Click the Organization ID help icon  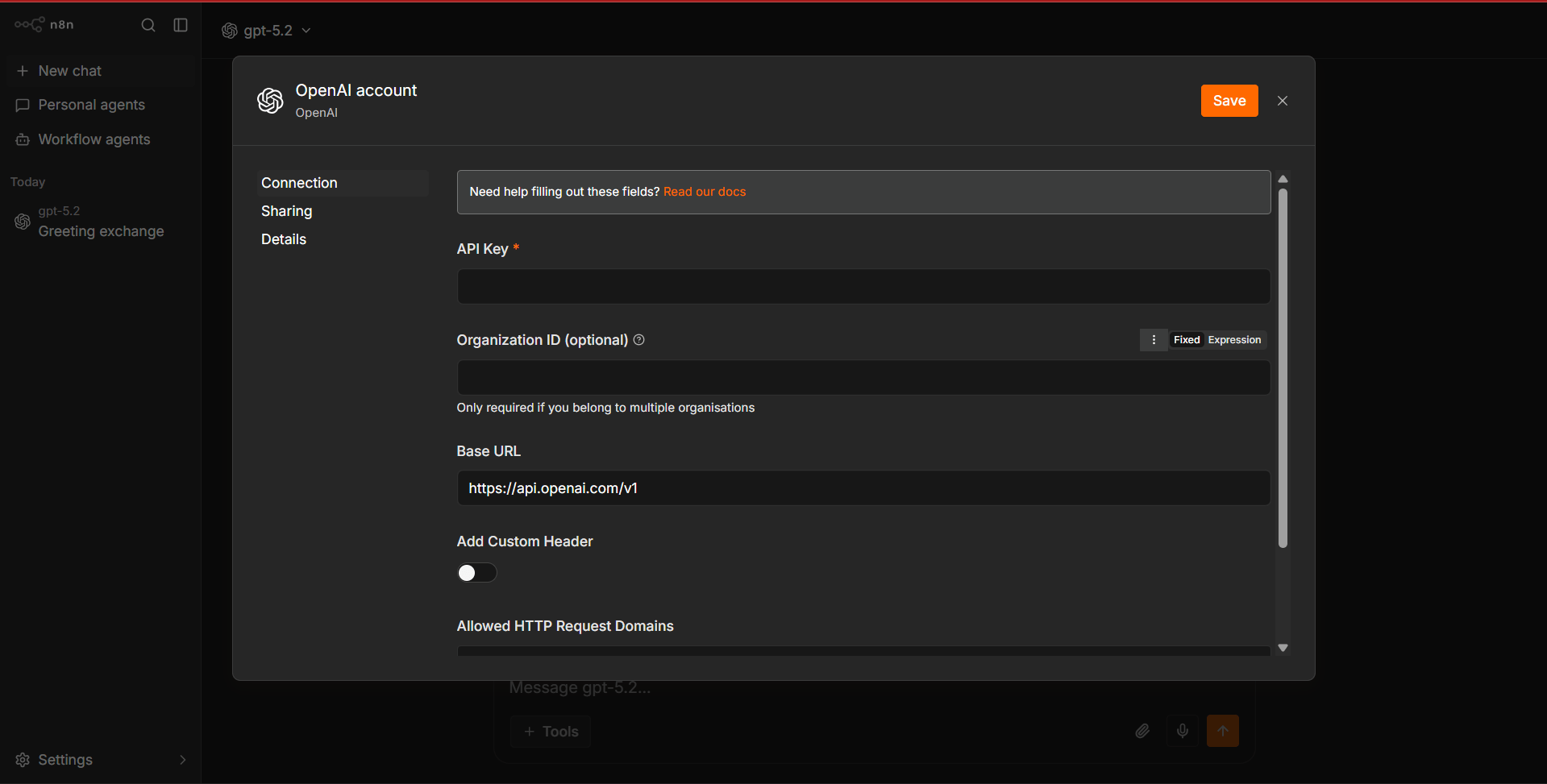[639, 340]
